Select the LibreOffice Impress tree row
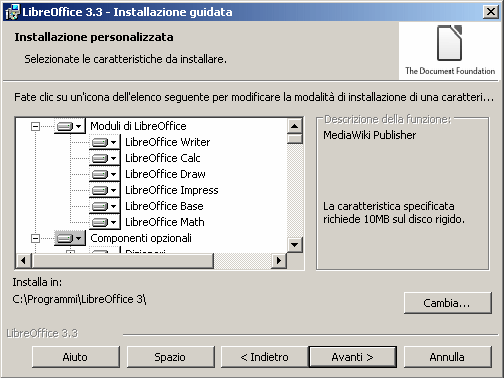The image size is (504, 378). pos(172,190)
